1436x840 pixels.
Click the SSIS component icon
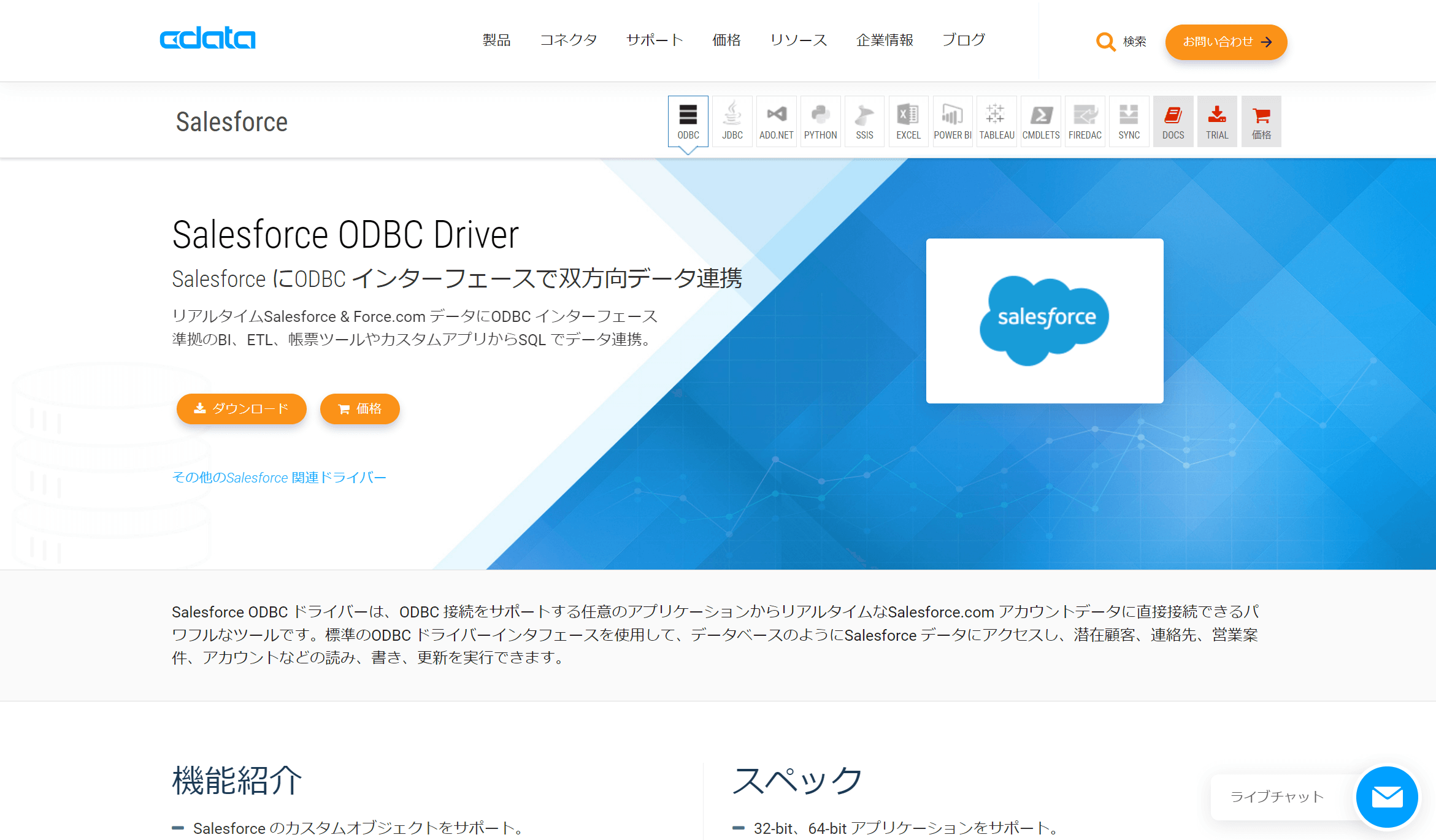coord(864,121)
